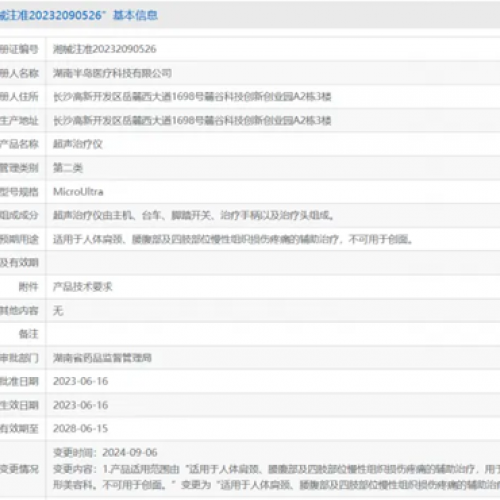Click the management category 第二类 value
This screenshot has width=500, height=500.
pyautogui.click(x=68, y=168)
